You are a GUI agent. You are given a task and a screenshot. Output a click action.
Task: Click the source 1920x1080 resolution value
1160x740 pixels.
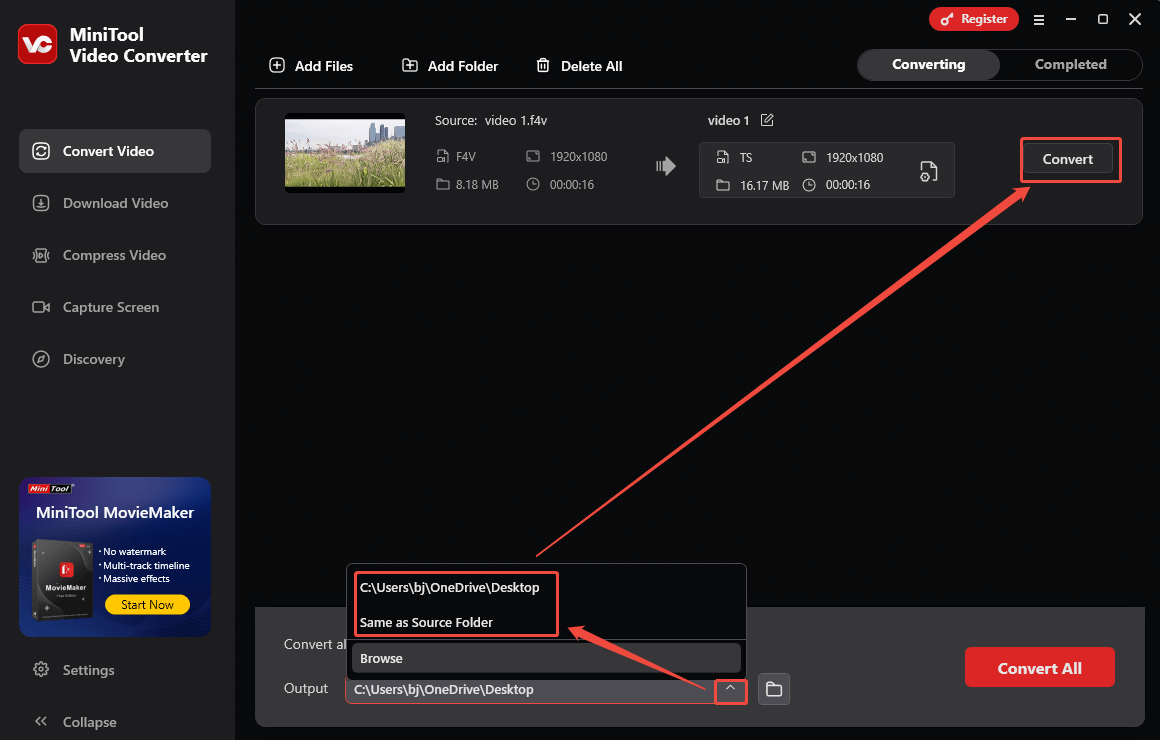click(x=579, y=157)
